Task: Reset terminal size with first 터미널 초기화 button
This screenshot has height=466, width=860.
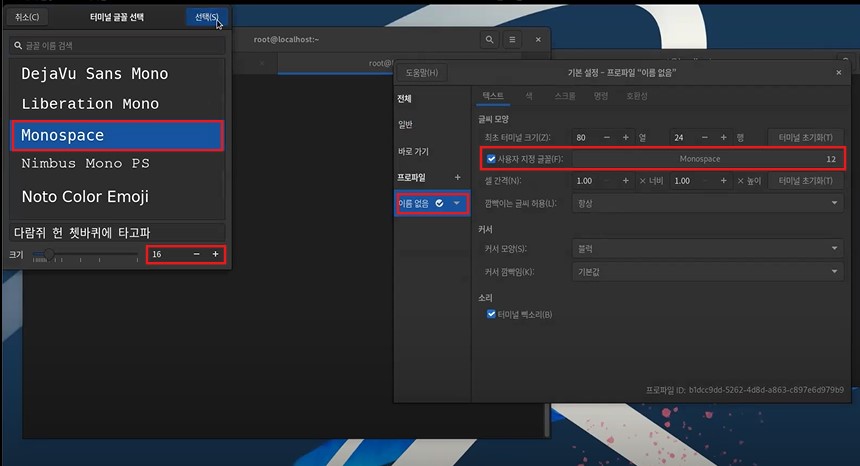Action: click(x=805, y=138)
